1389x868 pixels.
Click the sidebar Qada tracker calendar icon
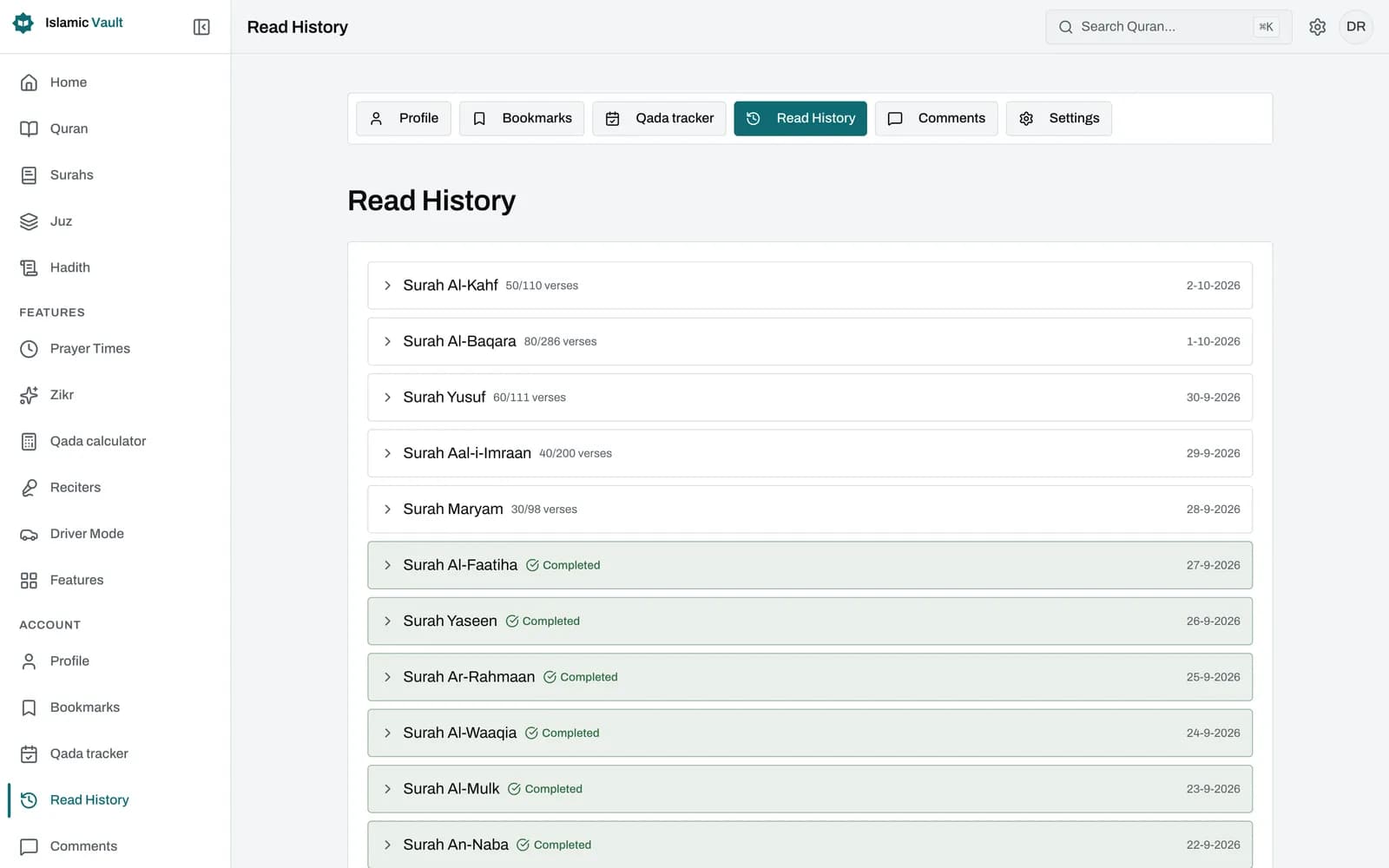click(x=29, y=753)
